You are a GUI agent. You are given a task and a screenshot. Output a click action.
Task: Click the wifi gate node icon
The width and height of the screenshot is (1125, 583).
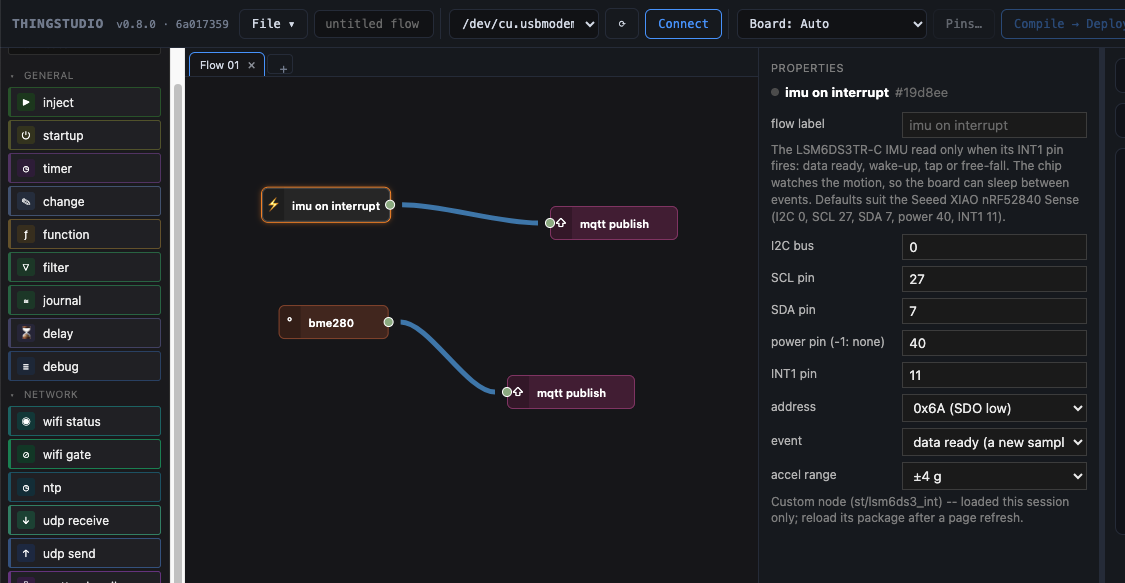click(26, 455)
